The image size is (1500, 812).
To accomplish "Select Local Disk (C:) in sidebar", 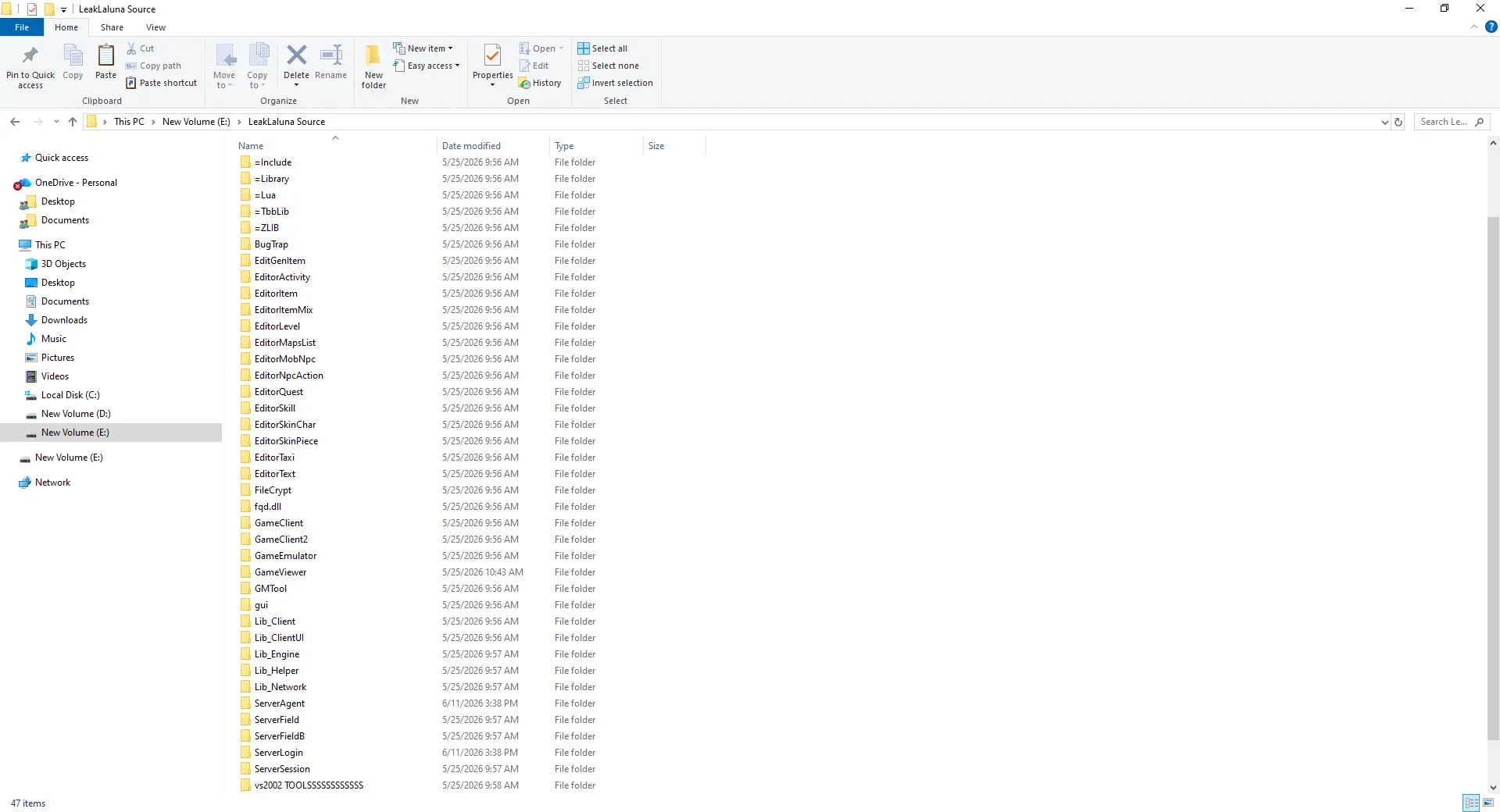I will click(70, 395).
